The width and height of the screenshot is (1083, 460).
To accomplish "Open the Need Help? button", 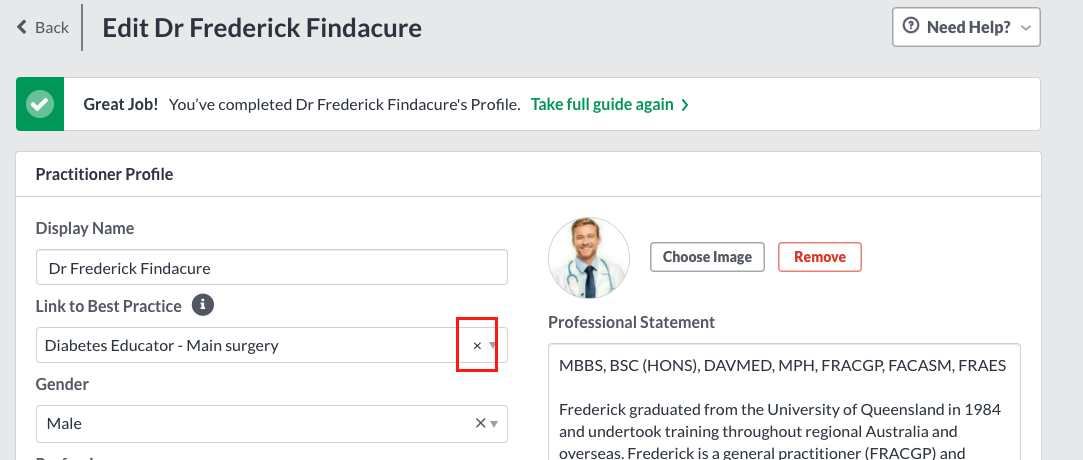I will (x=966, y=27).
